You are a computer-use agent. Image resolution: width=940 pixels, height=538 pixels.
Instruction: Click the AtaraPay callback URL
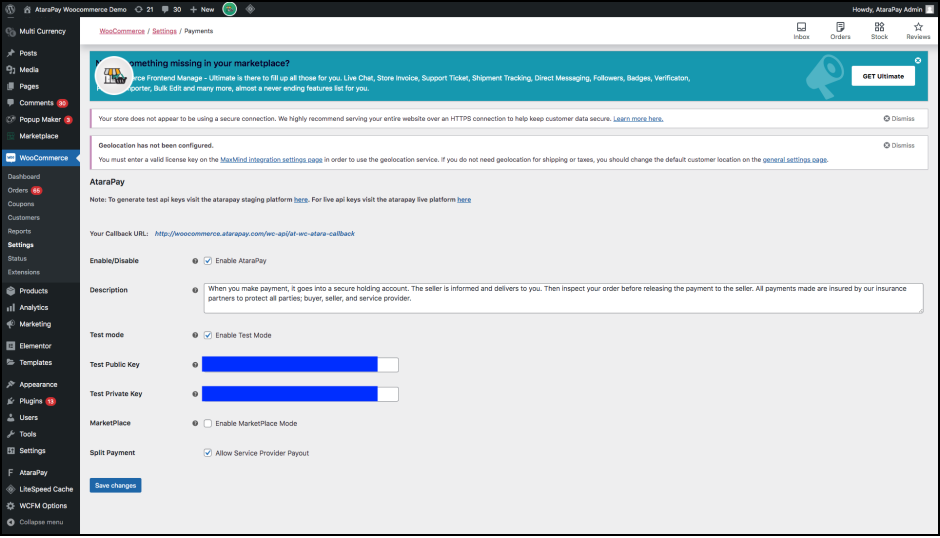pos(255,234)
